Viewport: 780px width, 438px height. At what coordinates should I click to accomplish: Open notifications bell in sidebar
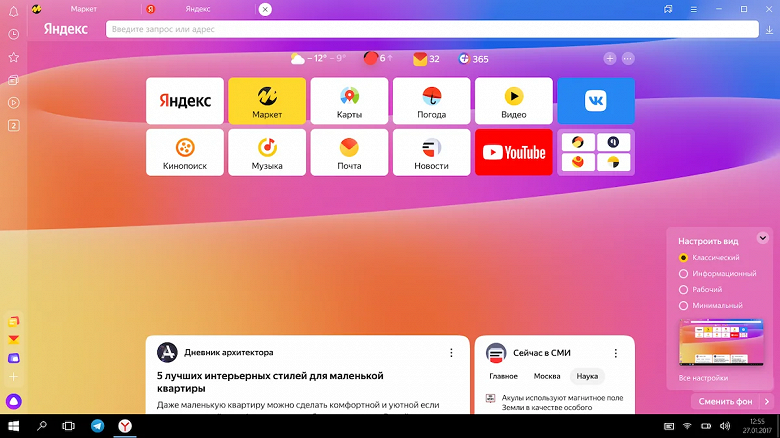click(13, 11)
